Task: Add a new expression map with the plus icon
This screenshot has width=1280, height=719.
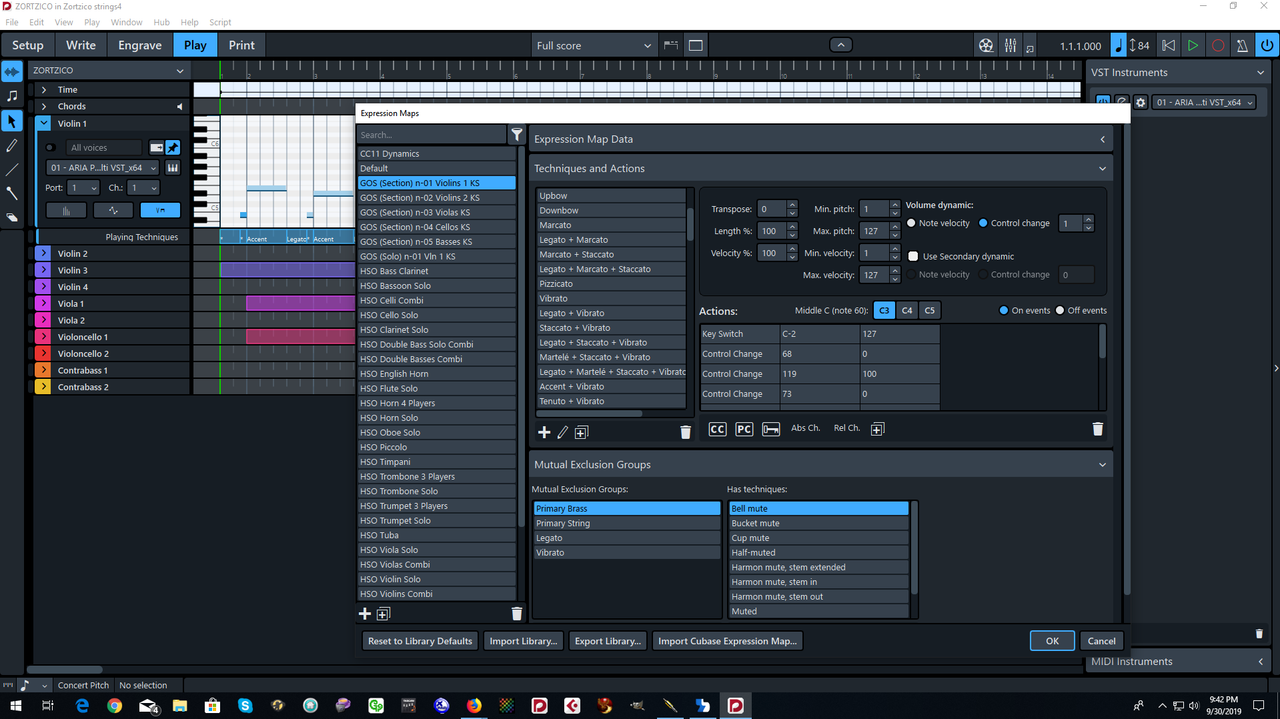Action: (365, 613)
